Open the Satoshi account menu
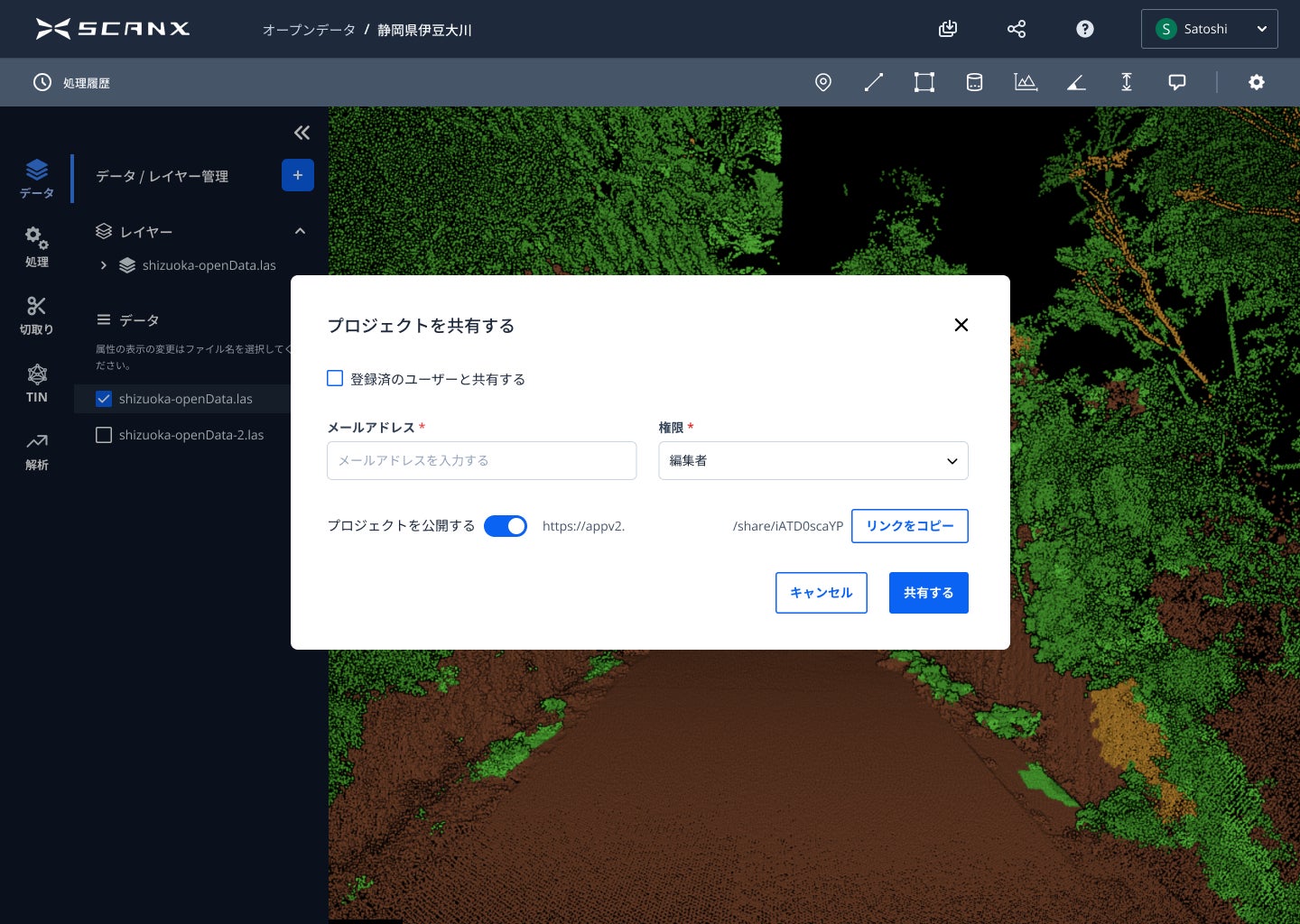The image size is (1300, 924). click(1210, 28)
